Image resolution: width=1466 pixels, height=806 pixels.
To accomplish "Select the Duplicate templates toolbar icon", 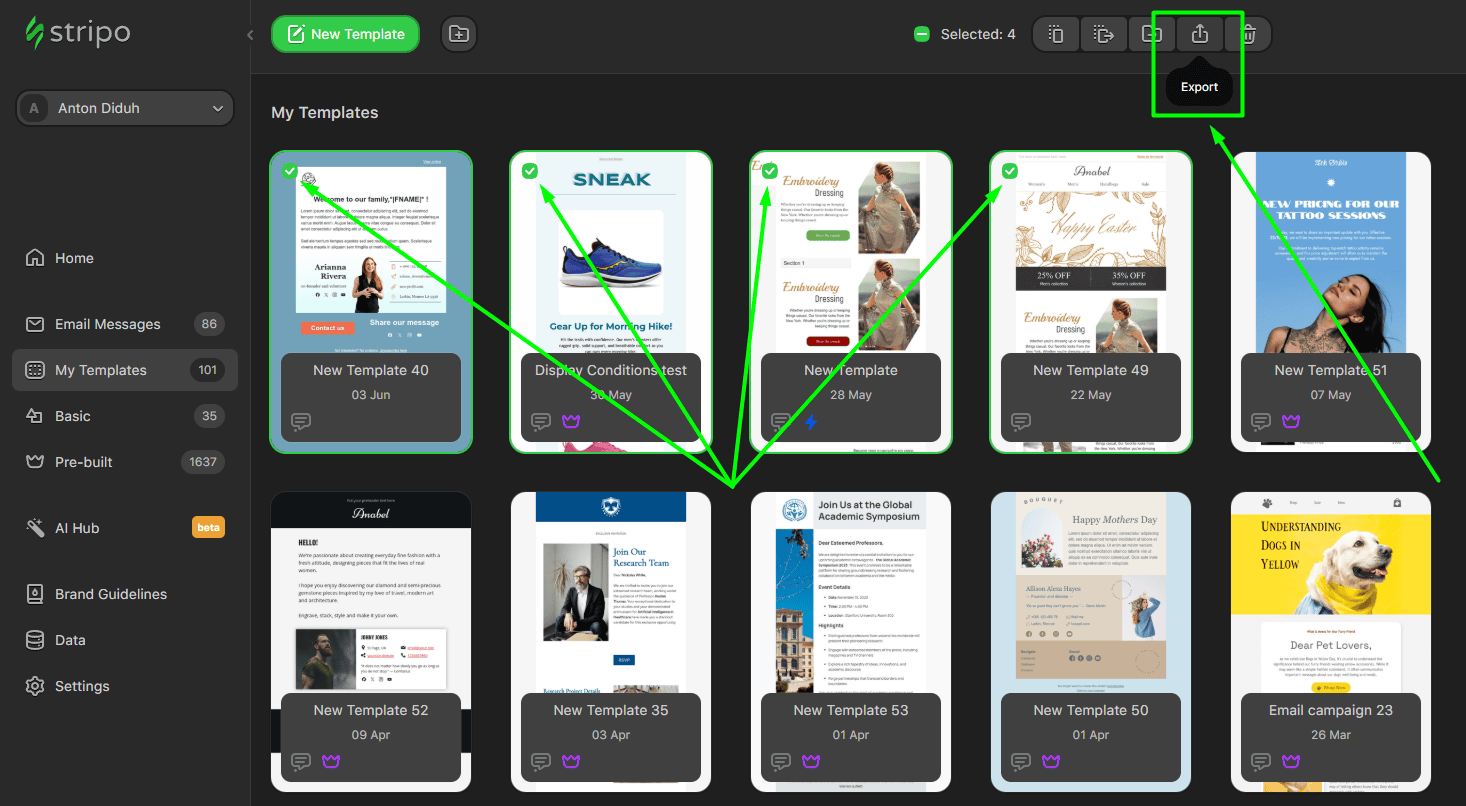I will pyautogui.click(x=1056, y=33).
